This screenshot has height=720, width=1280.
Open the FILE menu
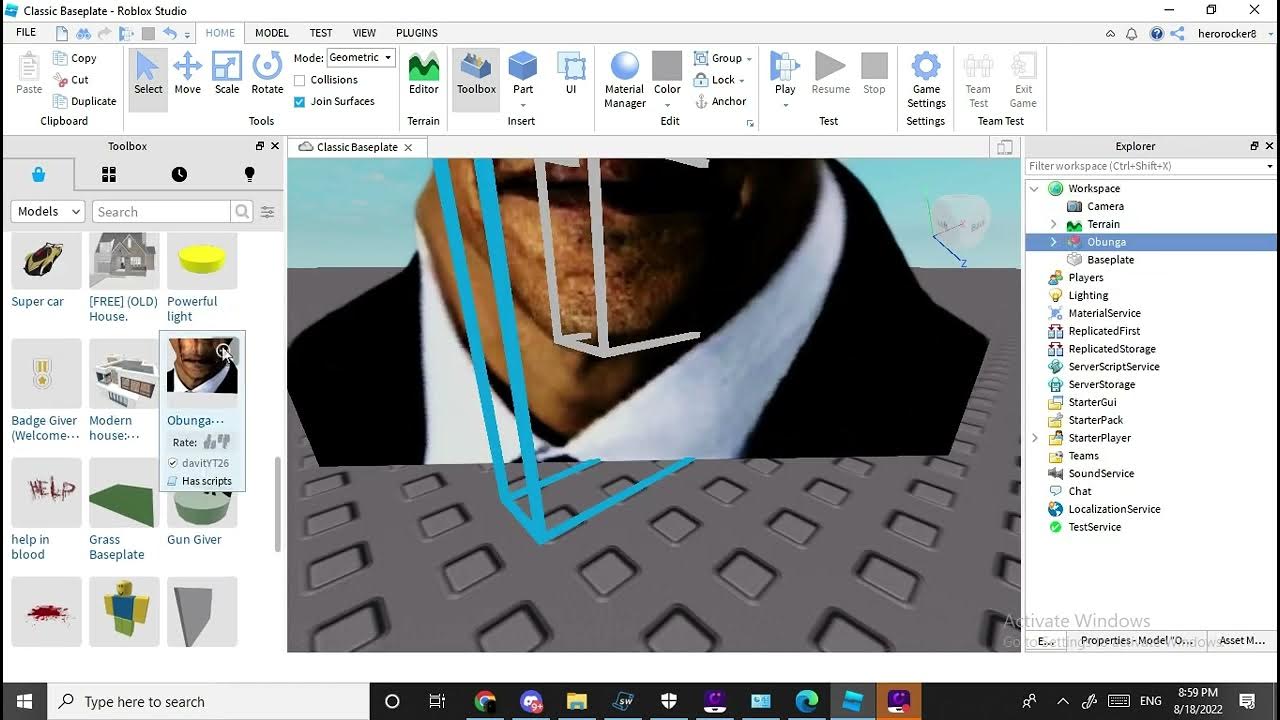(27, 33)
